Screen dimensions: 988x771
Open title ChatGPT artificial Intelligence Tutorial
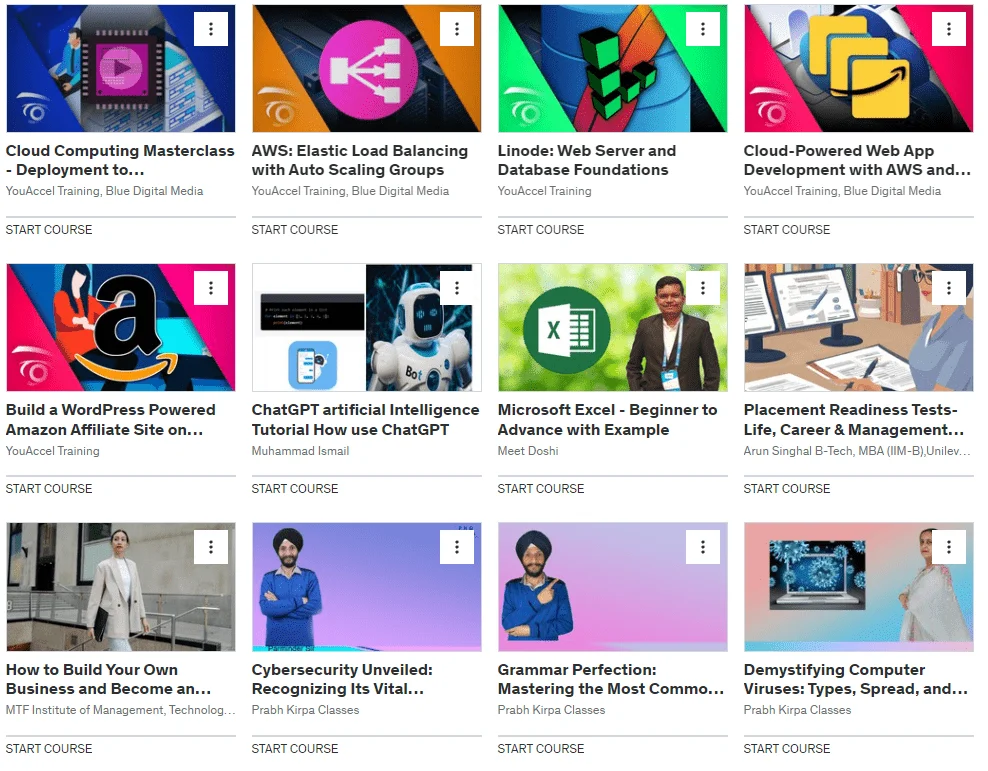click(365, 420)
